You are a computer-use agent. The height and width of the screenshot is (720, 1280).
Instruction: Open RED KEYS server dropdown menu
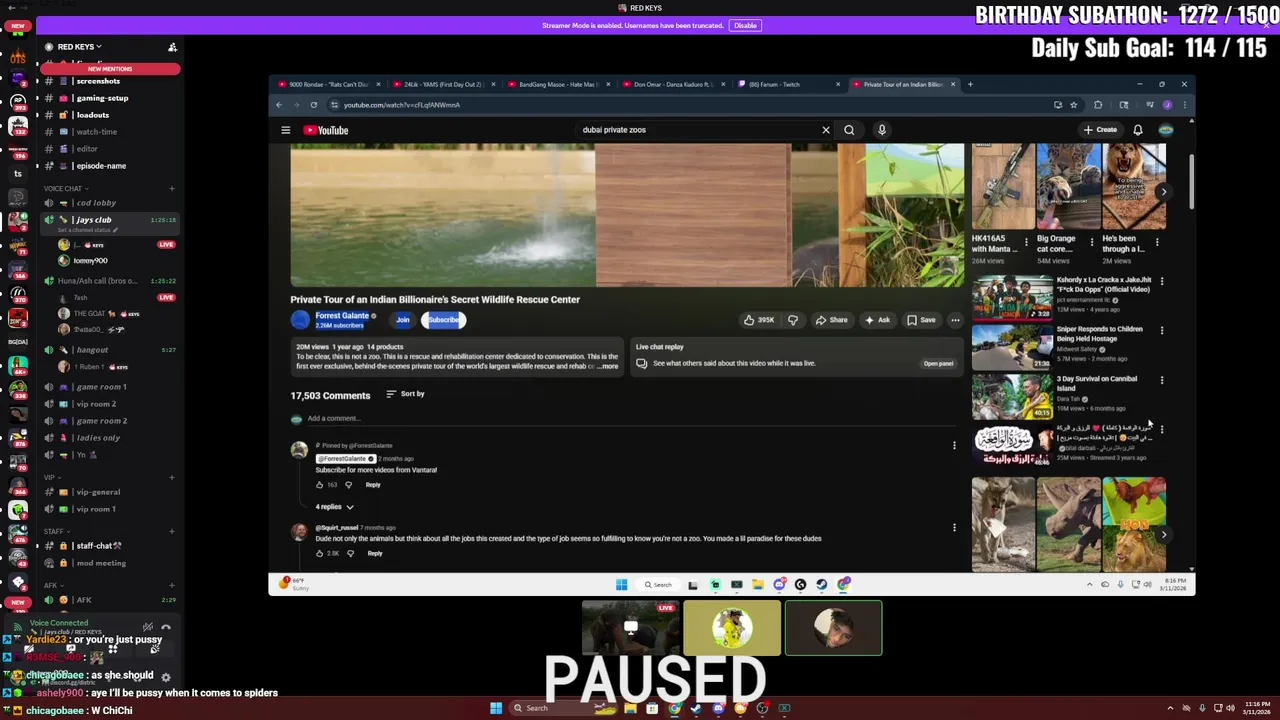[80, 47]
